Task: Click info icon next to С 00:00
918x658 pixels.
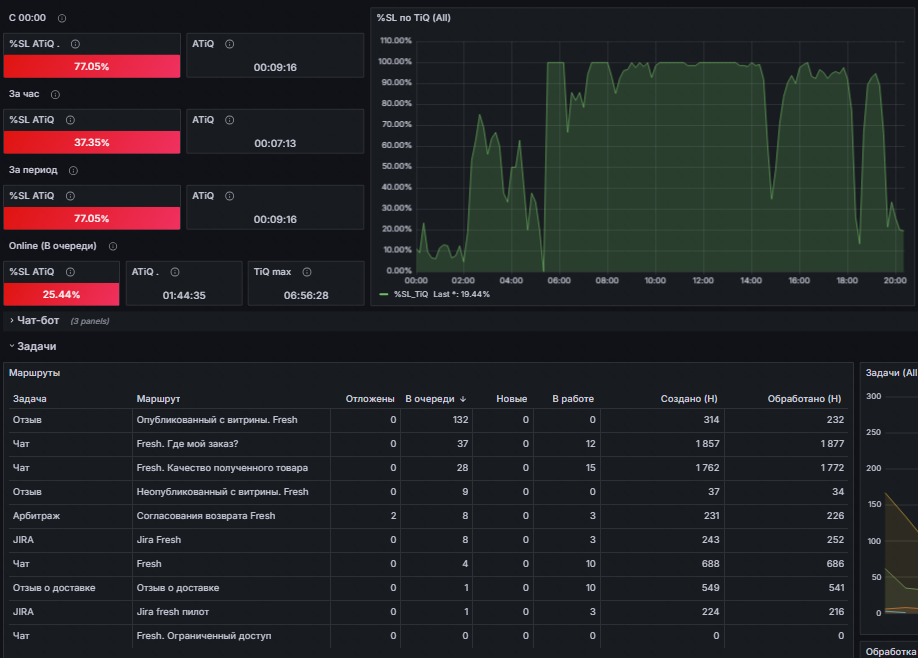Action: (x=62, y=18)
